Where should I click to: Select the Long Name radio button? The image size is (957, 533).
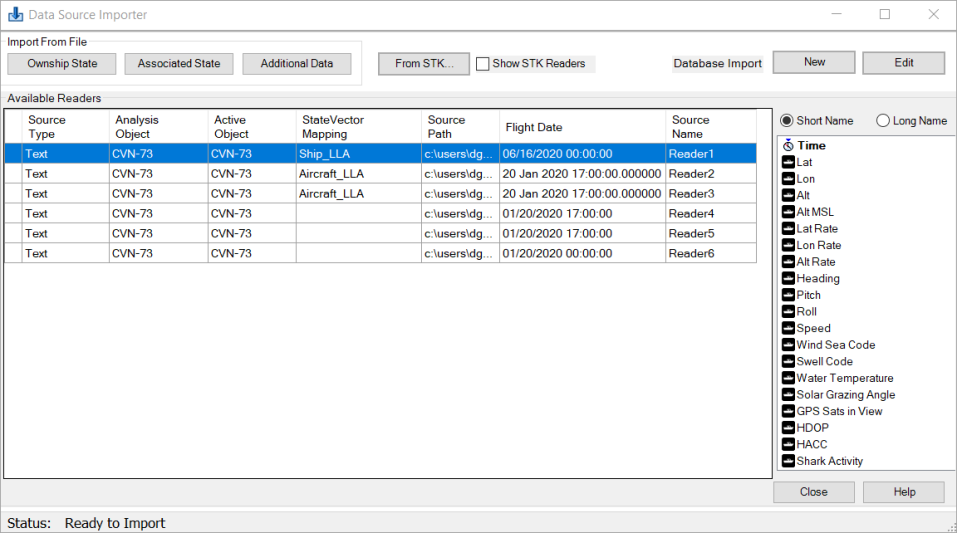883,121
